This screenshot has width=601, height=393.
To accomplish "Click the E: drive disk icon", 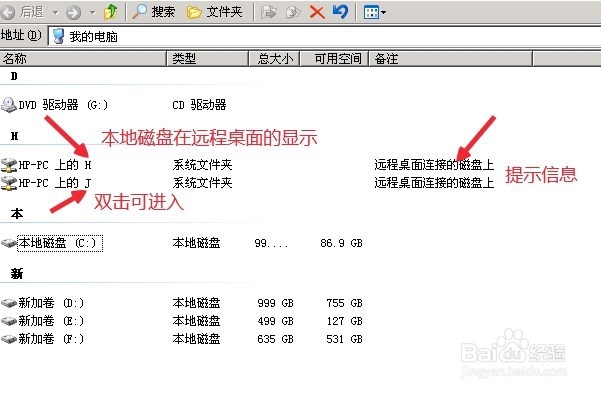I will click(8, 321).
